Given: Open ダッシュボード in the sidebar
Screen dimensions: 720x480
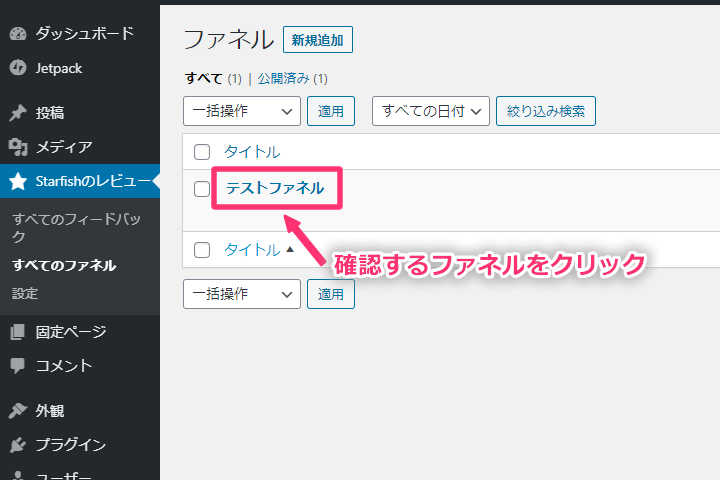Looking at the screenshot, I should pos(80,34).
